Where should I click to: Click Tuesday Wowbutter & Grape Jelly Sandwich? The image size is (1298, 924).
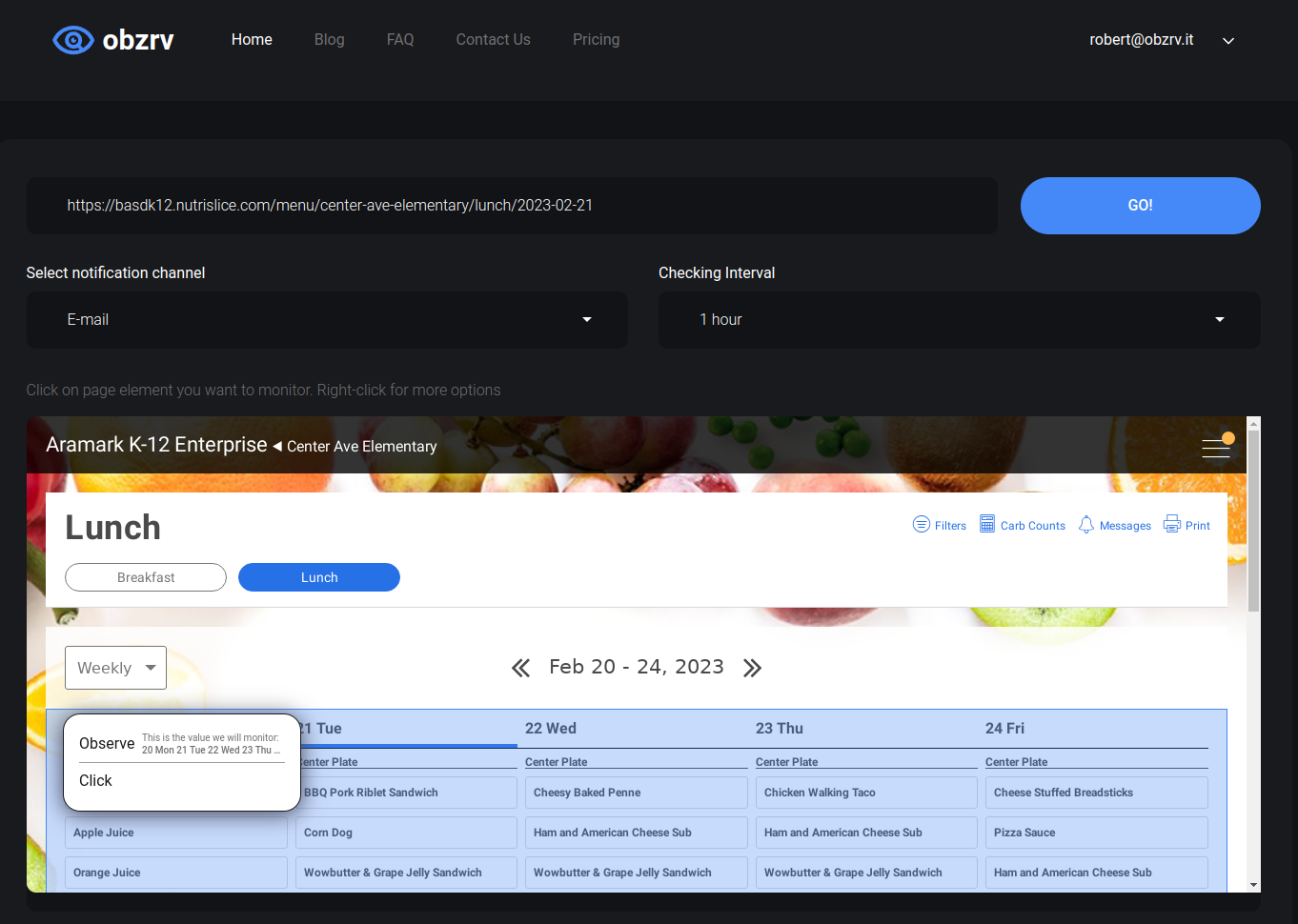tap(406, 873)
